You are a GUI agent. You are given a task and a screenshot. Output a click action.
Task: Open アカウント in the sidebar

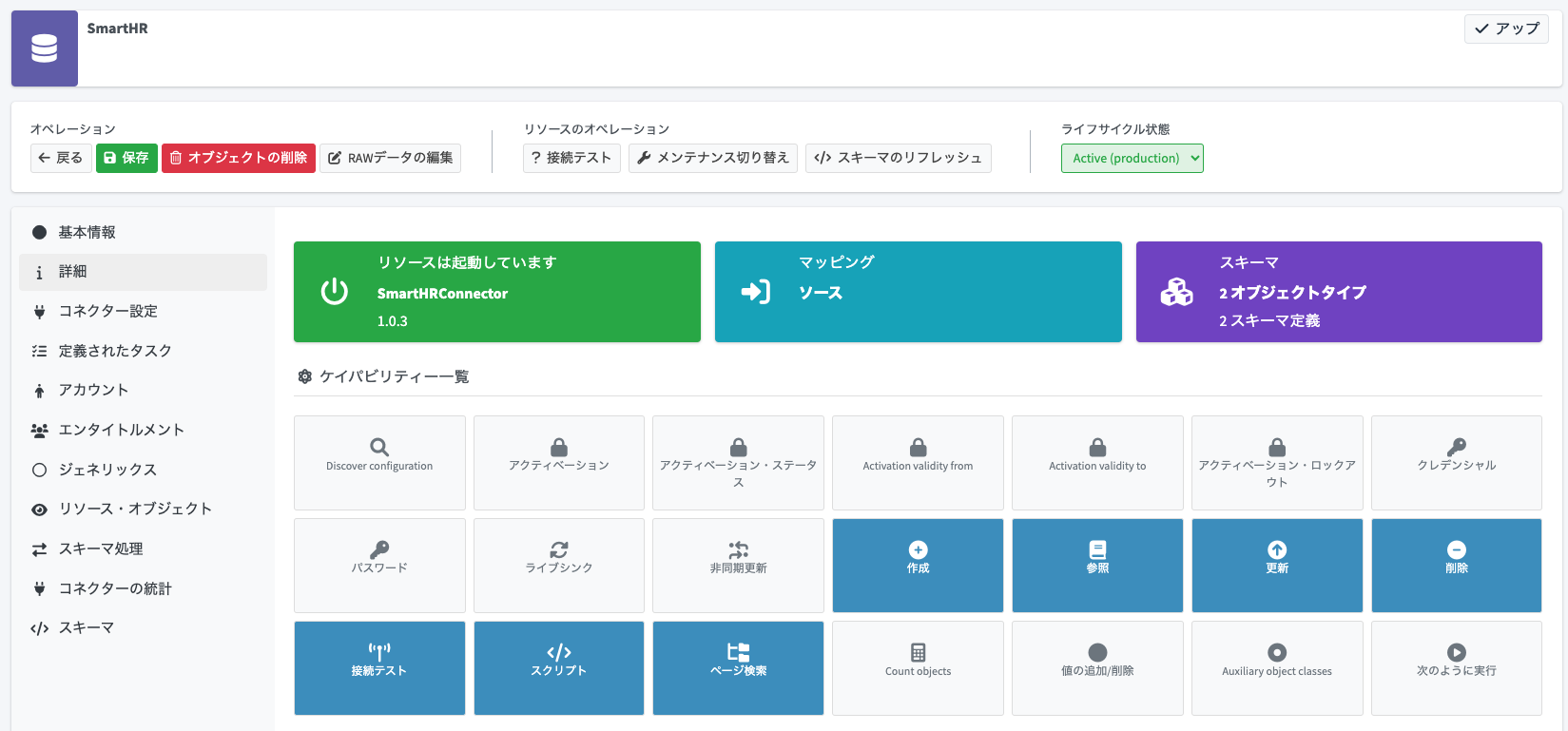coord(143,390)
